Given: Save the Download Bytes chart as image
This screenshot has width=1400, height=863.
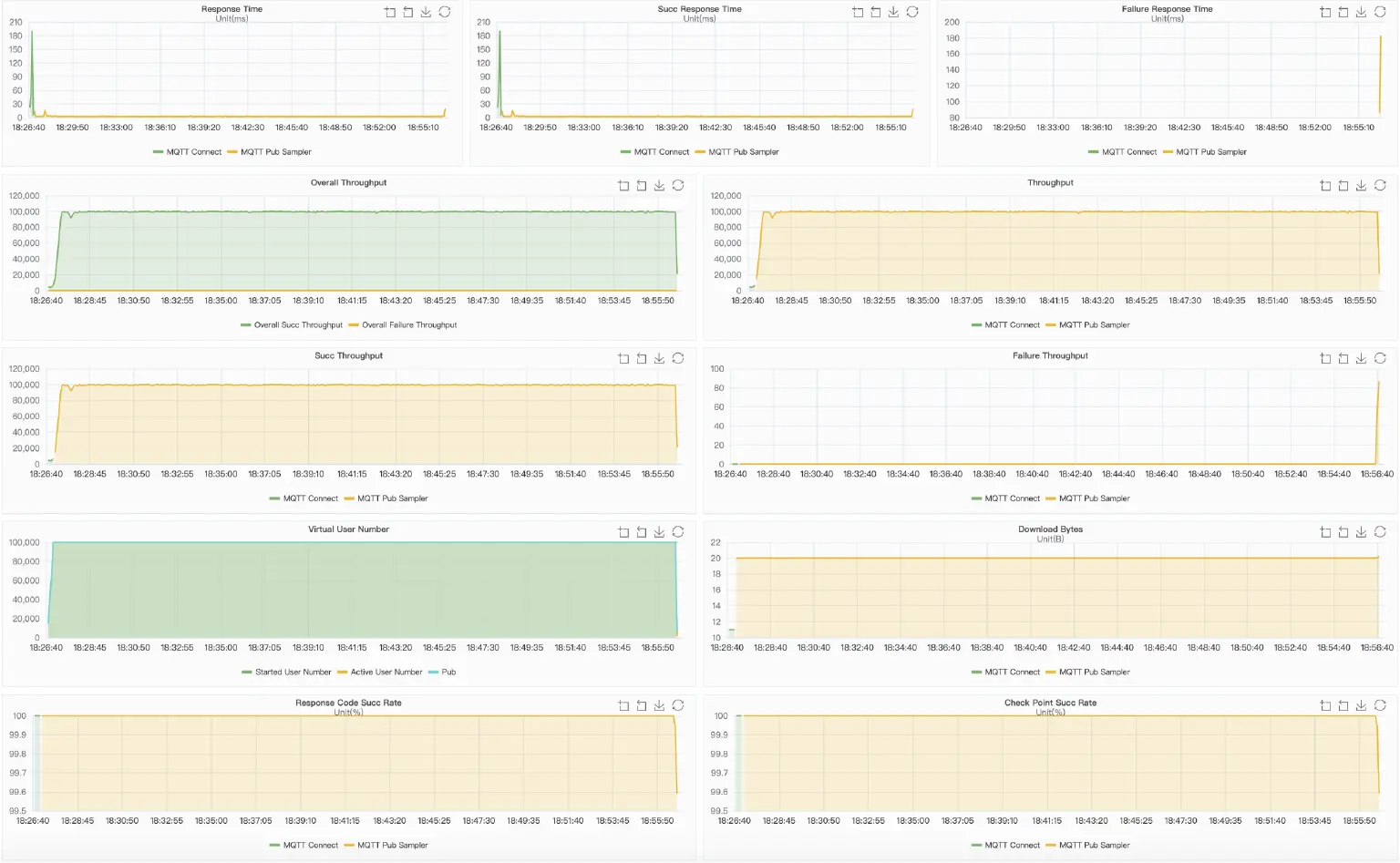Looking at the screenshot, I should pos(1361,531).
